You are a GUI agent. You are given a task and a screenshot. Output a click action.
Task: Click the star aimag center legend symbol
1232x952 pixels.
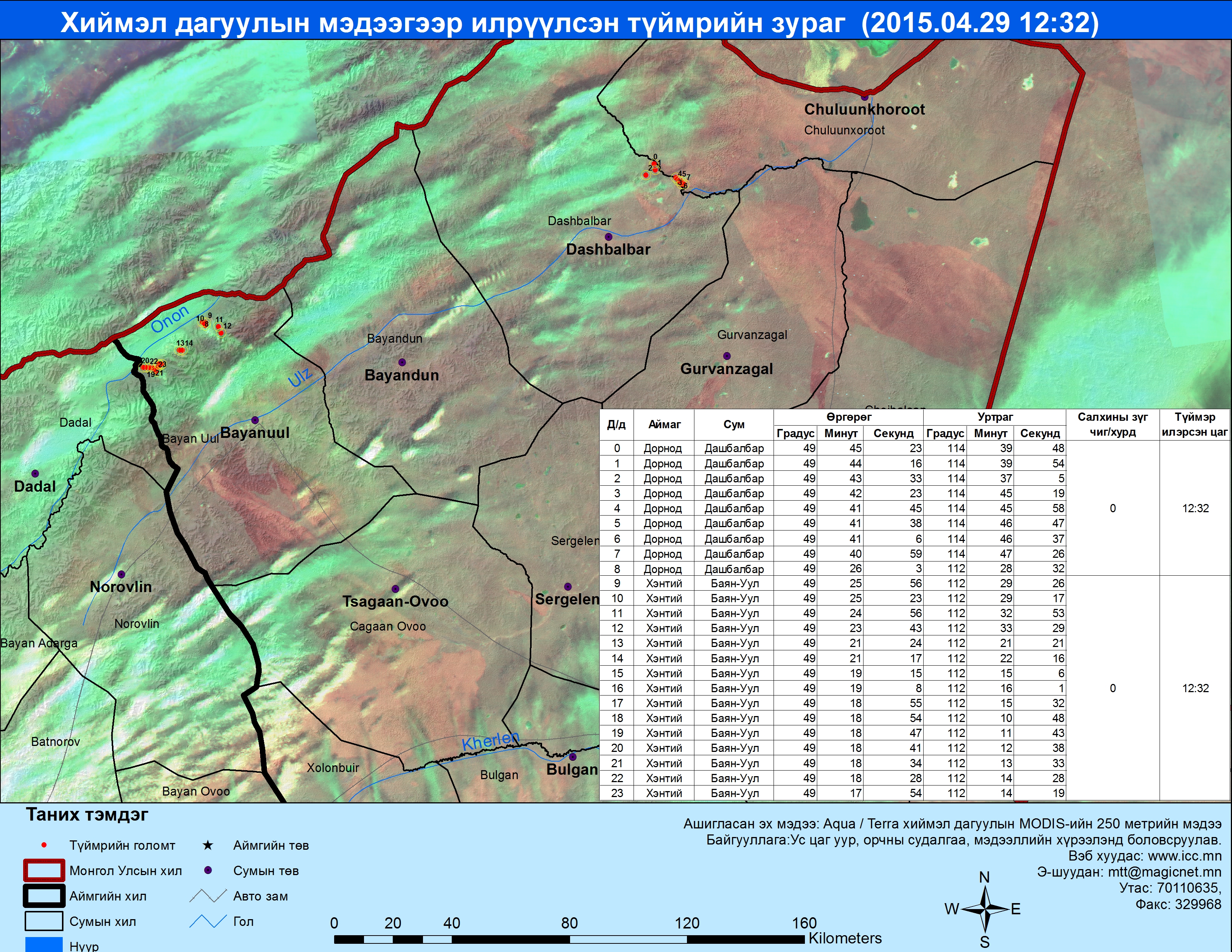click(208, 845)
